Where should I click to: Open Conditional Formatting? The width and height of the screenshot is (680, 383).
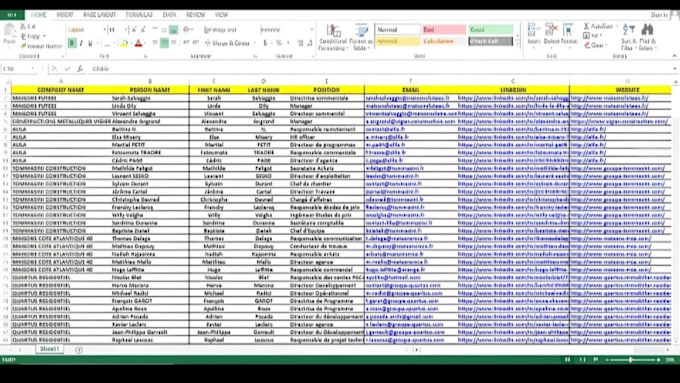333,37
